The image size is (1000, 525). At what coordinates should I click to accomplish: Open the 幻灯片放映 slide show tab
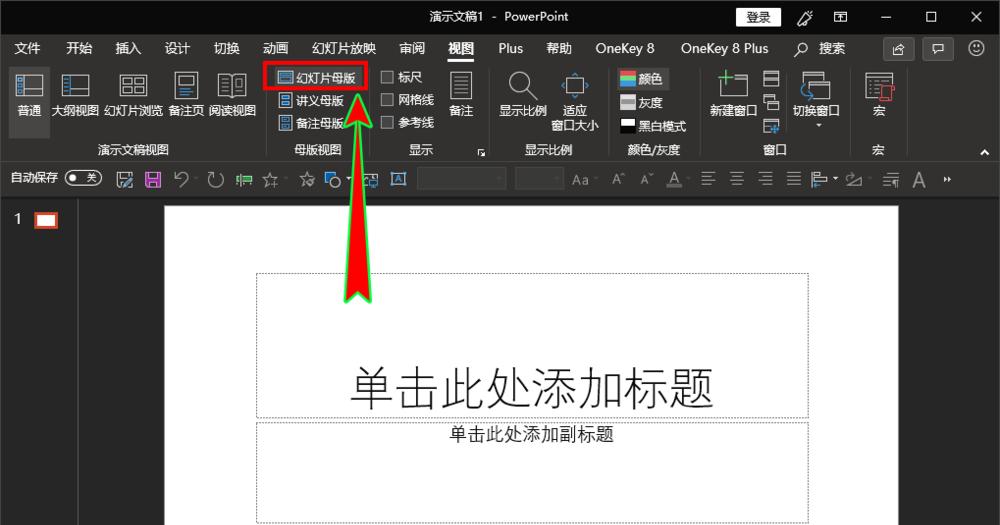click(x=344, y=48)
